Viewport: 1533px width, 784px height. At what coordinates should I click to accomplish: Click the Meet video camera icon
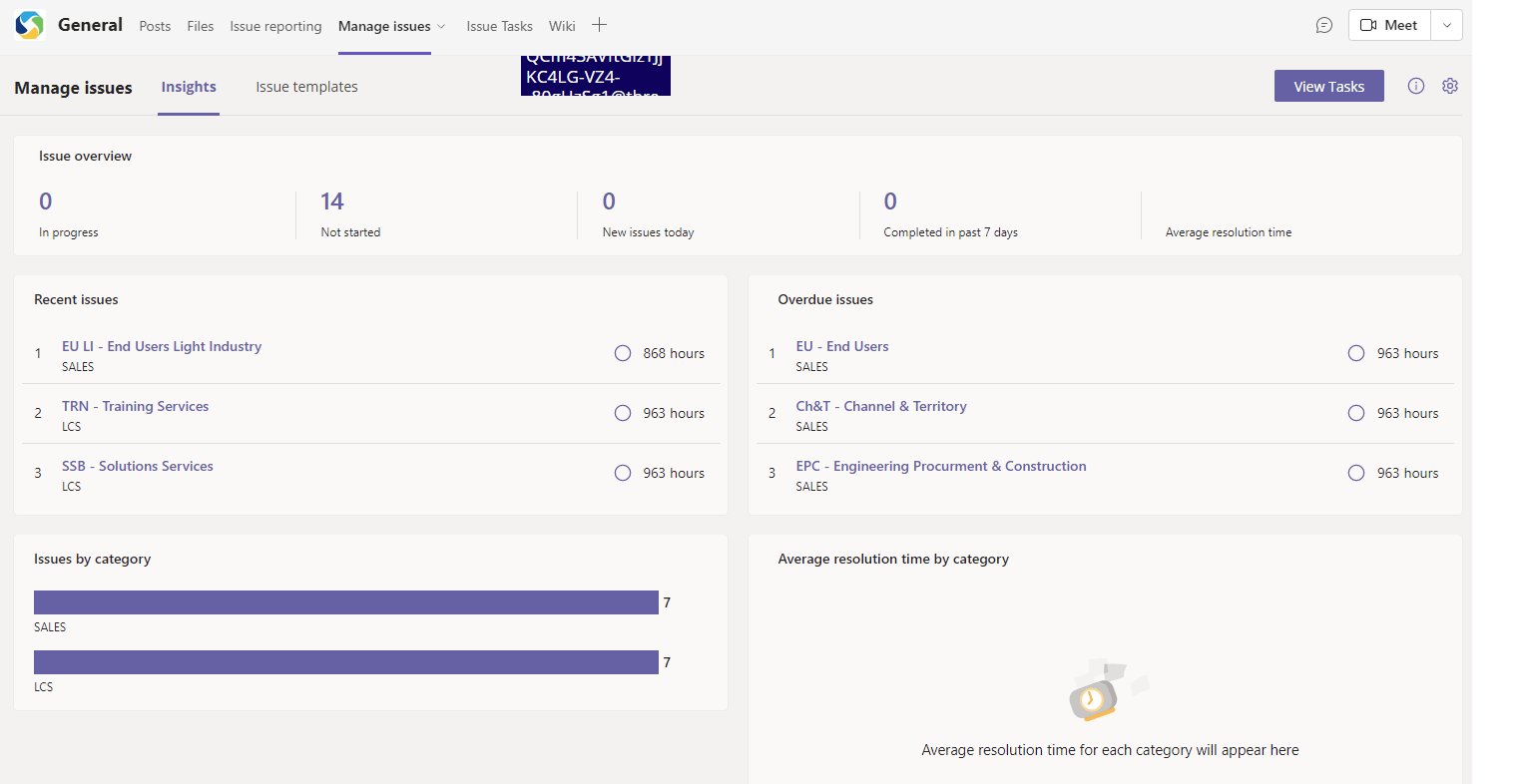click(x=1368, y=25)
